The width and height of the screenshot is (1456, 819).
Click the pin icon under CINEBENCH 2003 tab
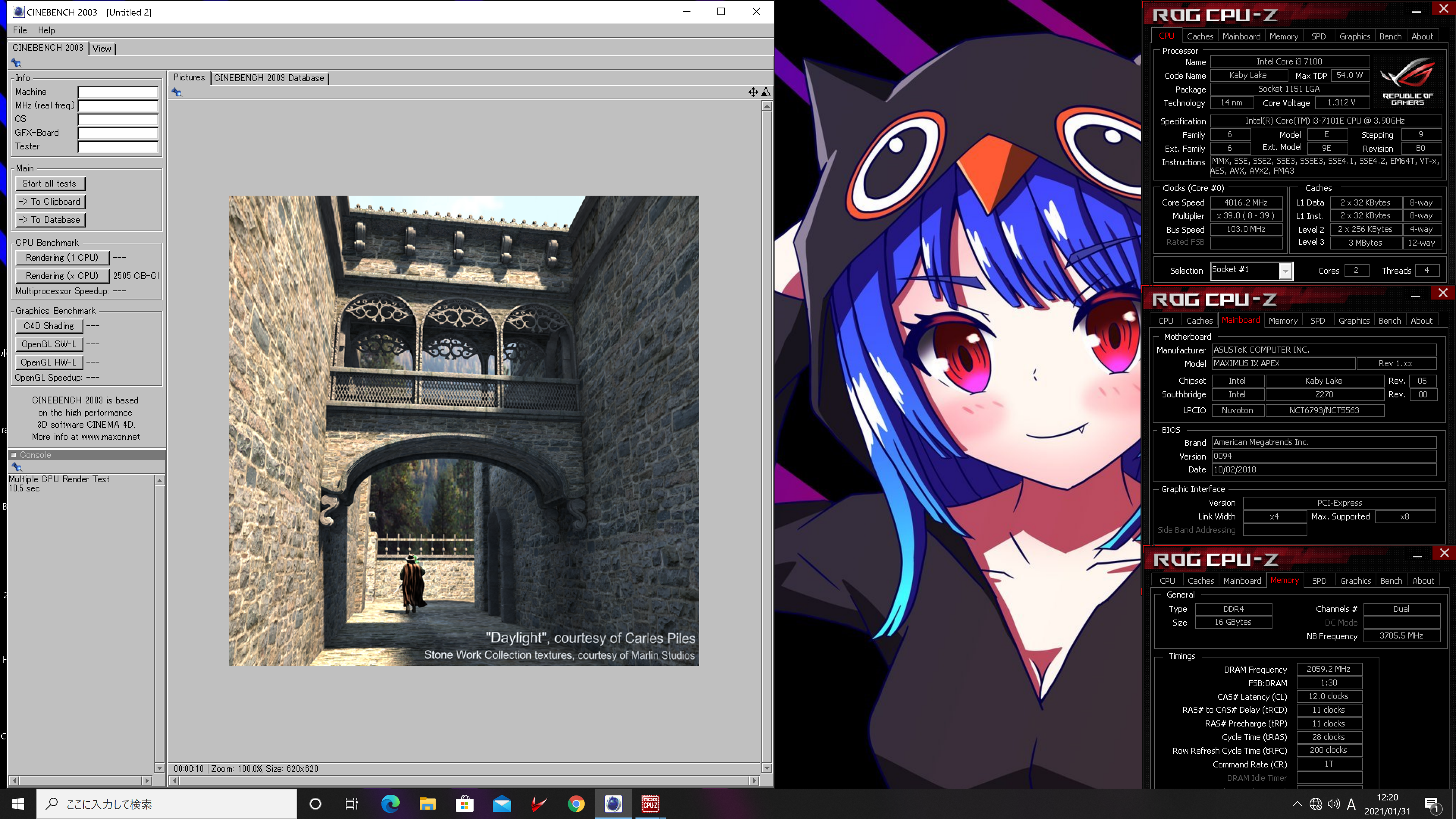point(16,63)
